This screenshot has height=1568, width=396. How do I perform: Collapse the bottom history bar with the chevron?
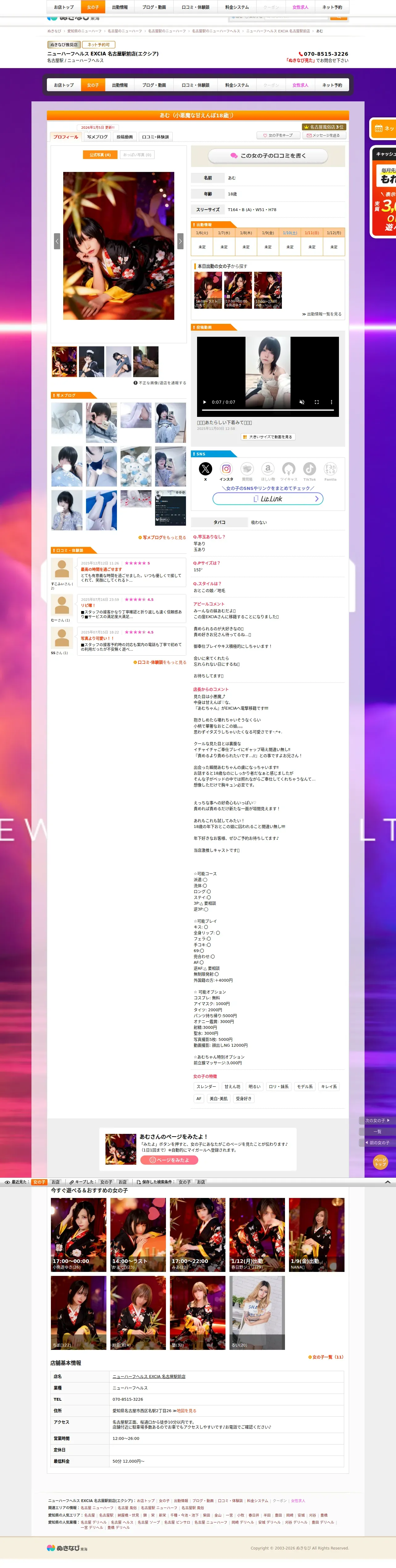(387, 1182)
